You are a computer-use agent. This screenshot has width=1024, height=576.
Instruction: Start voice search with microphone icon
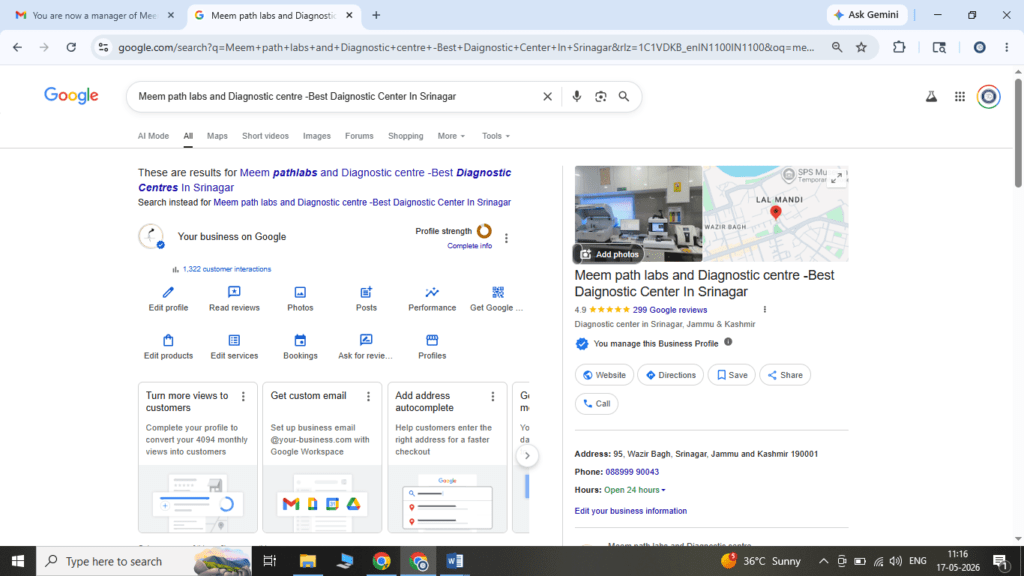tap(576, 97)
